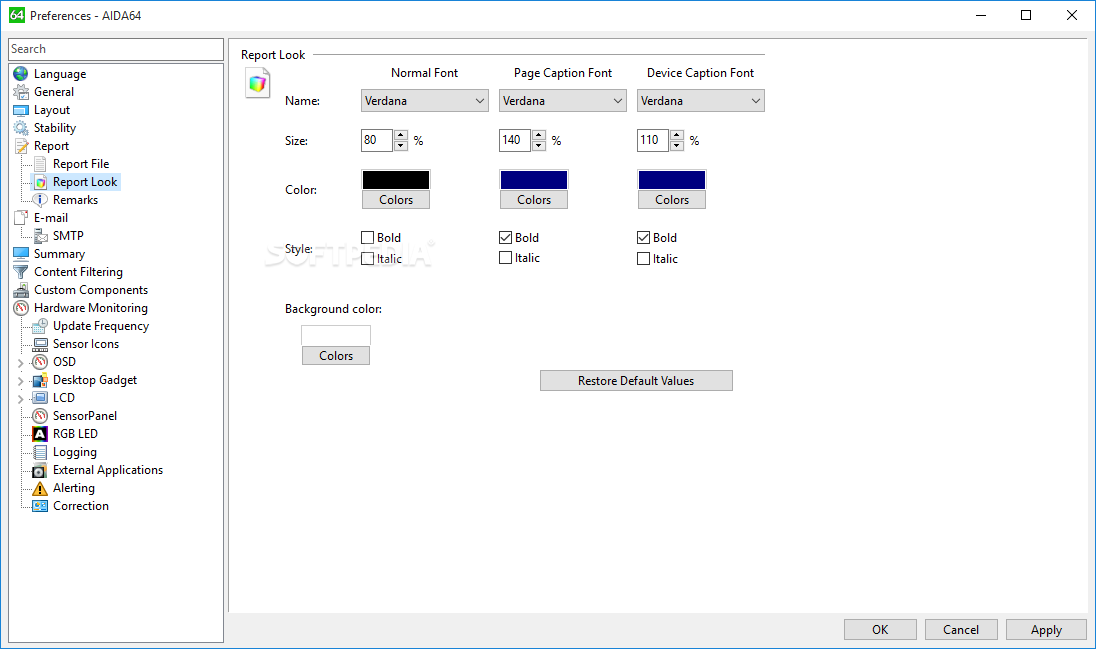Click the Stability gear icon
1096x649 pixels.
21,128
